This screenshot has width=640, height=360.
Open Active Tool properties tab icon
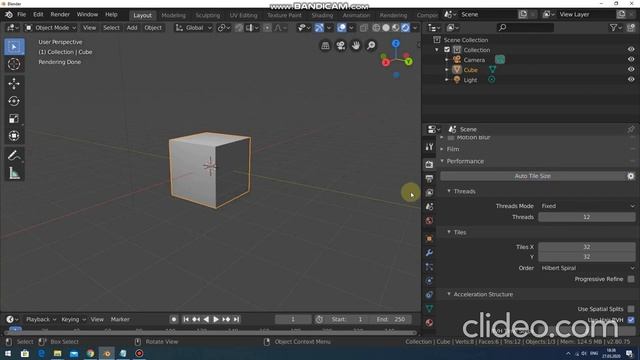[429, 147]
